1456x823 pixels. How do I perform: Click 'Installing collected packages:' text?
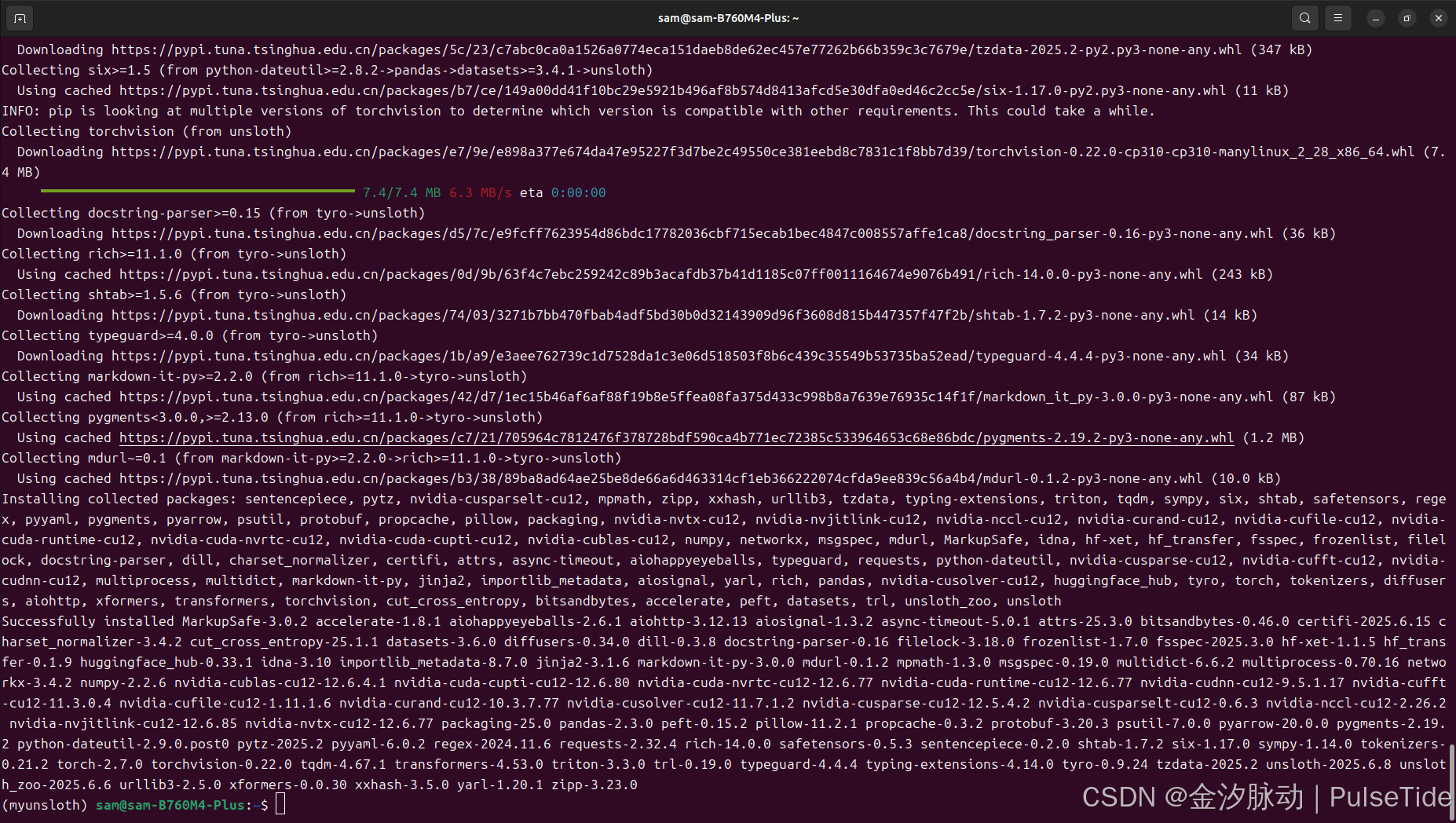(119, 499)
